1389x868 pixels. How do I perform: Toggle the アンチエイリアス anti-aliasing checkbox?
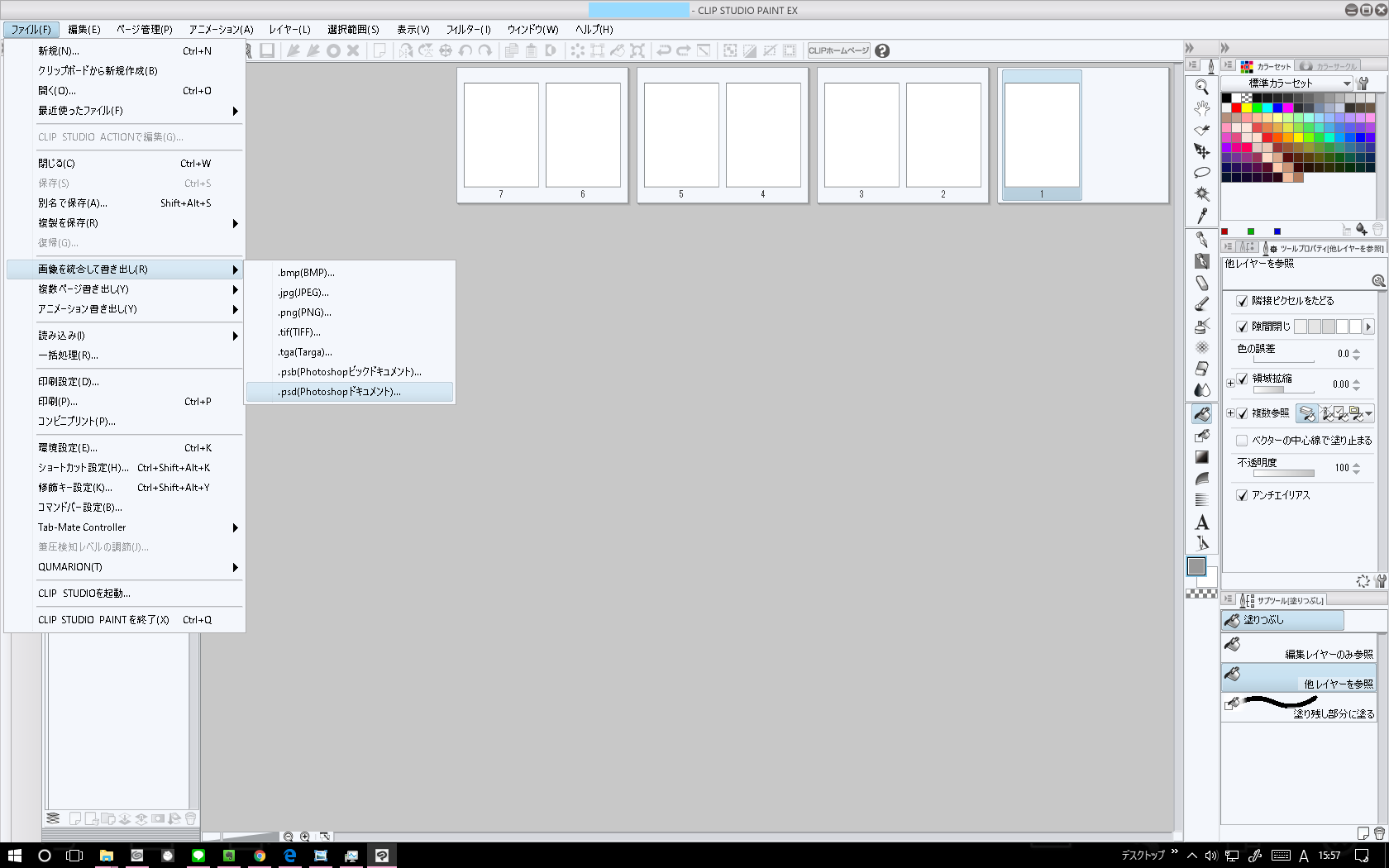click(1242, 495)
